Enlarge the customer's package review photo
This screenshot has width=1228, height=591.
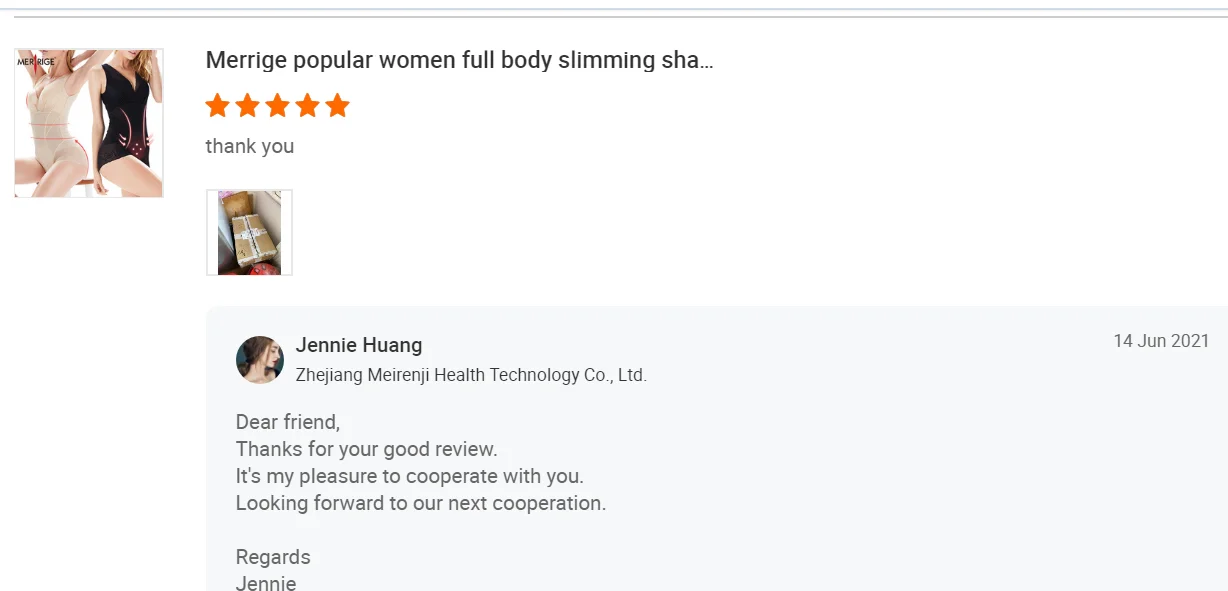(x=249, y=232)
